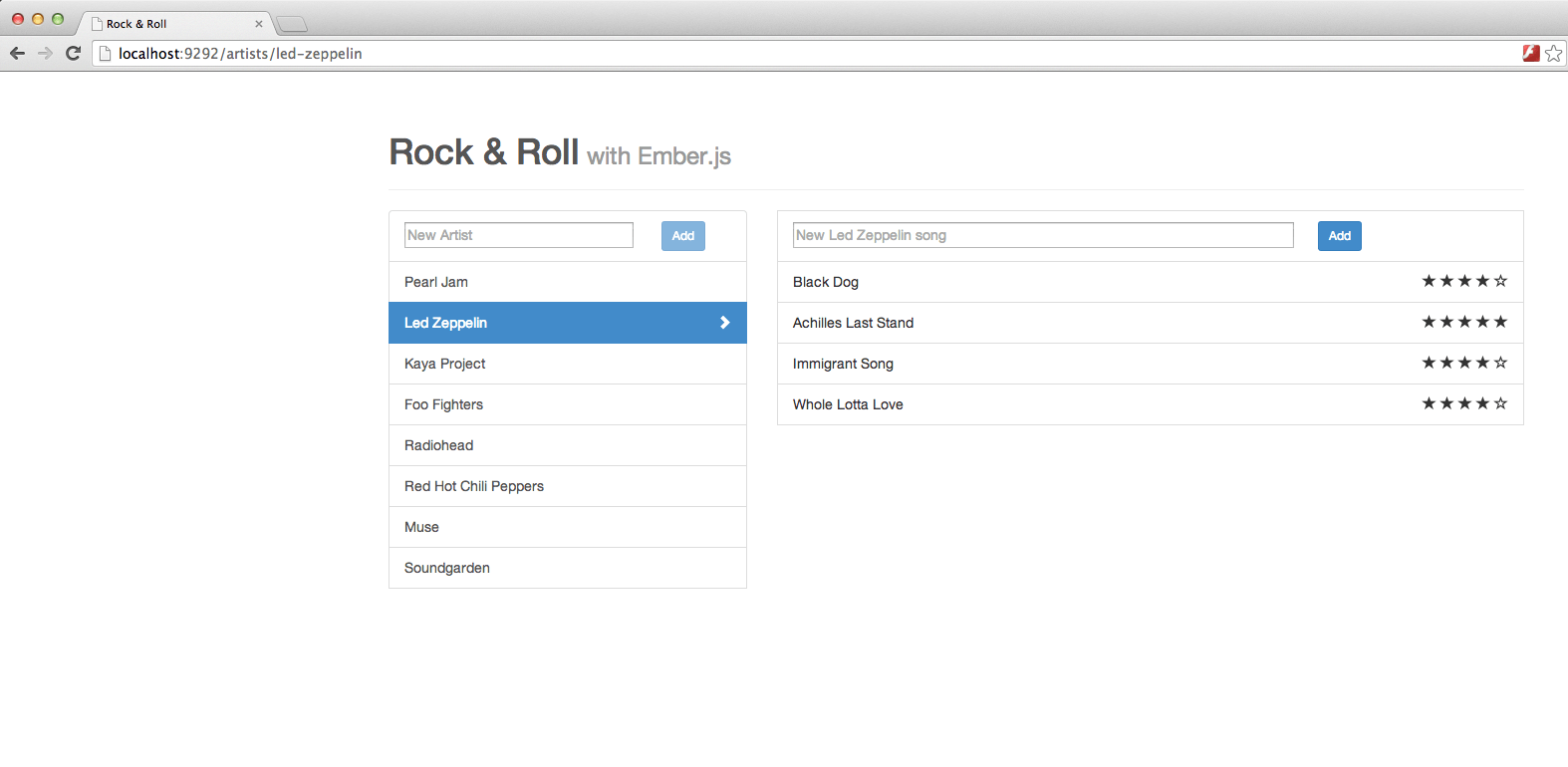Viewport: 1568px width, 767px height.
Task: Click the second star for Black Dog
Action: pyautogui.click(x=1446, y=281)
